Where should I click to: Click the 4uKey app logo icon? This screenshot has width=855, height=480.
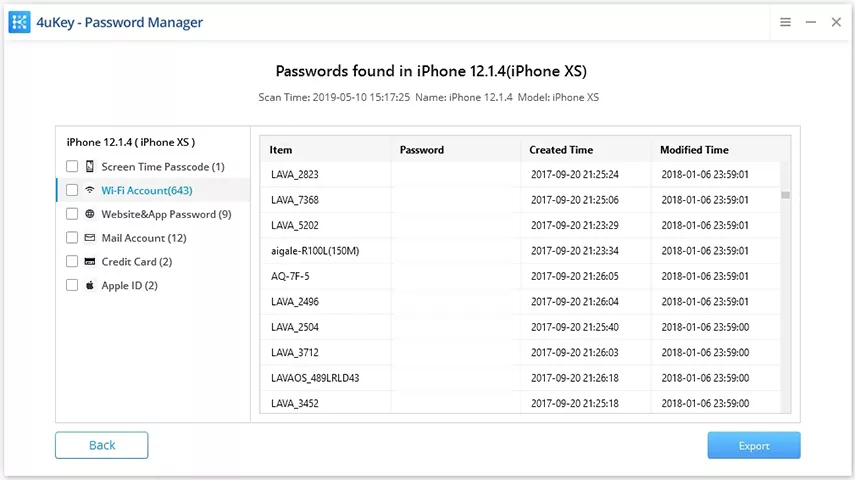[x=19, y=22]
